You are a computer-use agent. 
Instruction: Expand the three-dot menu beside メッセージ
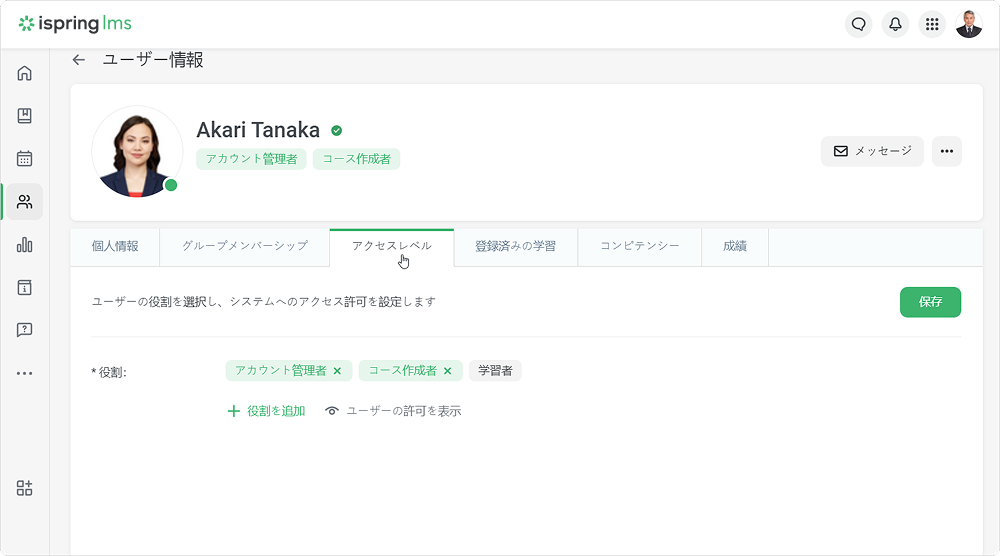tap(946, 151)
